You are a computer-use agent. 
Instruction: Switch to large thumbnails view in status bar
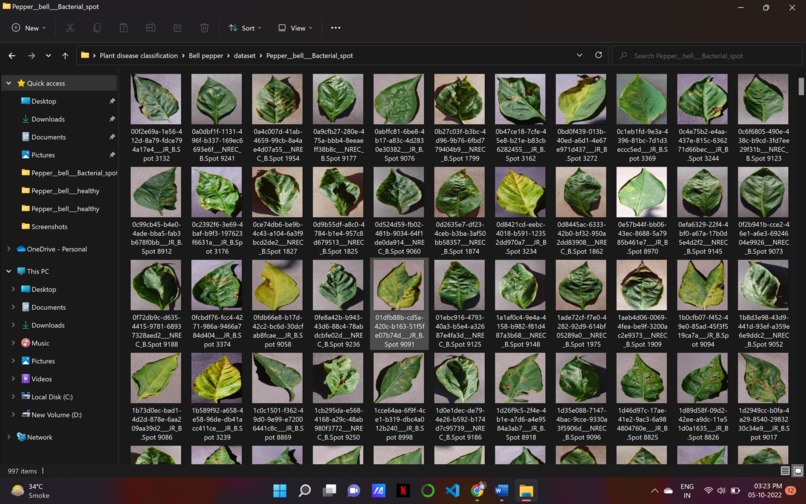(x=797, y=470)
